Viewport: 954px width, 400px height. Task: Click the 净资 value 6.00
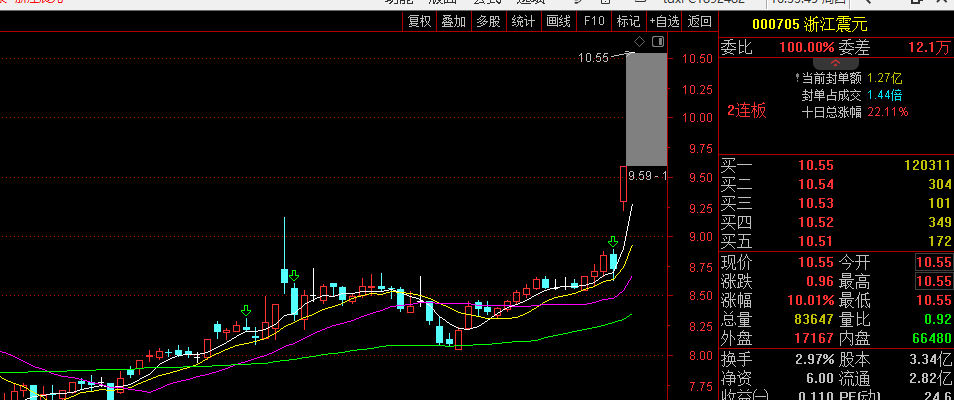pos(820,378)
